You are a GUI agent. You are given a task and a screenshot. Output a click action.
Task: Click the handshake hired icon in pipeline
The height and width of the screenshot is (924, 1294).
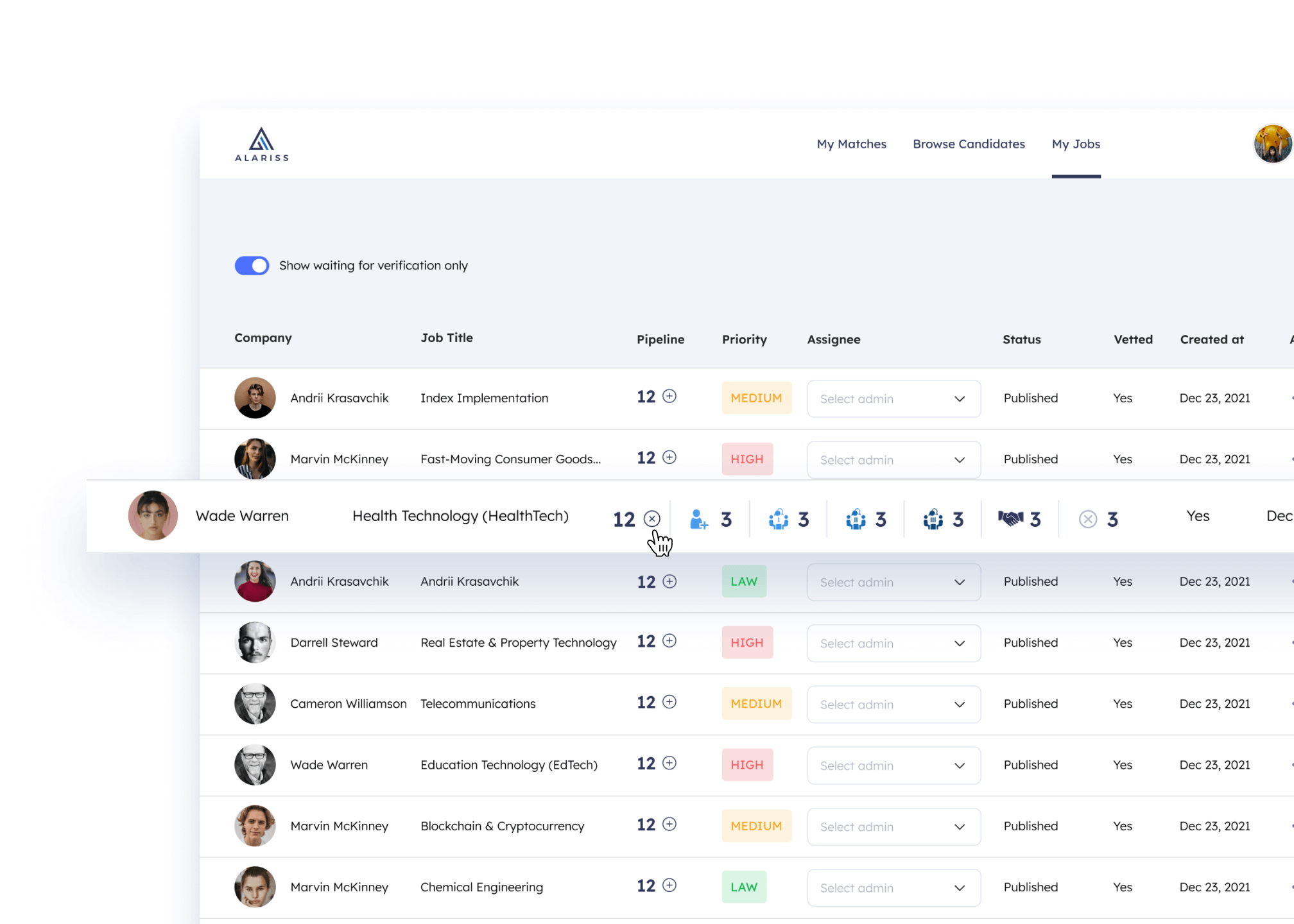pyautogui.click(x=1010, y=518)
